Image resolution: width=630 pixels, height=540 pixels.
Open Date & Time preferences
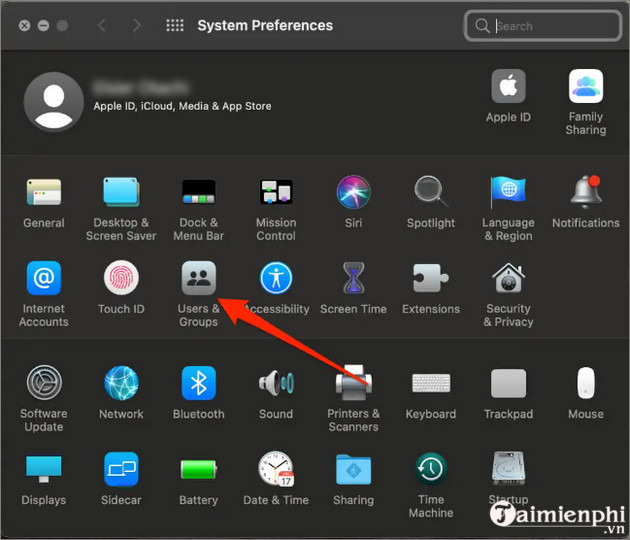tap(276, 469)
